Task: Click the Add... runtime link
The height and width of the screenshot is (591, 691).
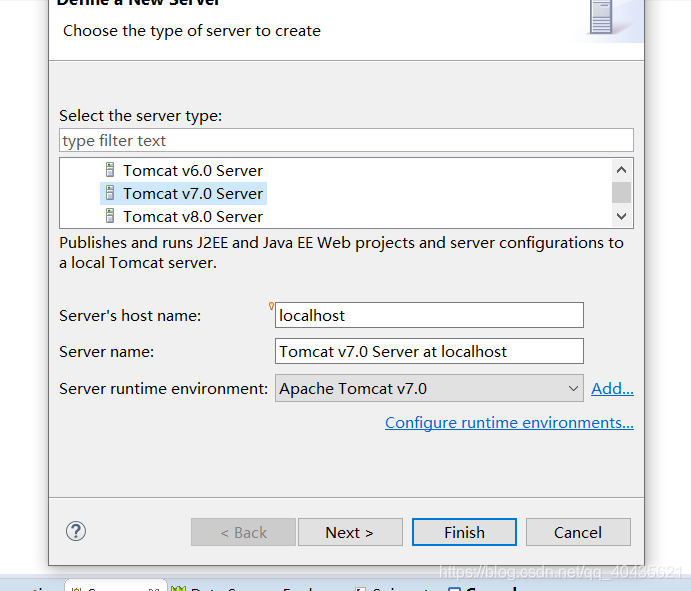Action: (612, 388)
